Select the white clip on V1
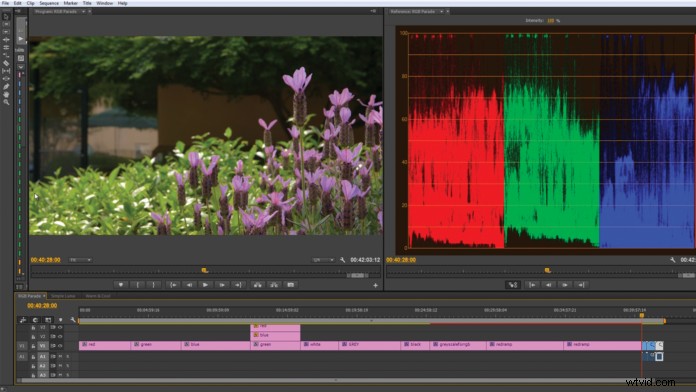The height and width of the screenshot is (392, 696). click(x=320, y=345)
